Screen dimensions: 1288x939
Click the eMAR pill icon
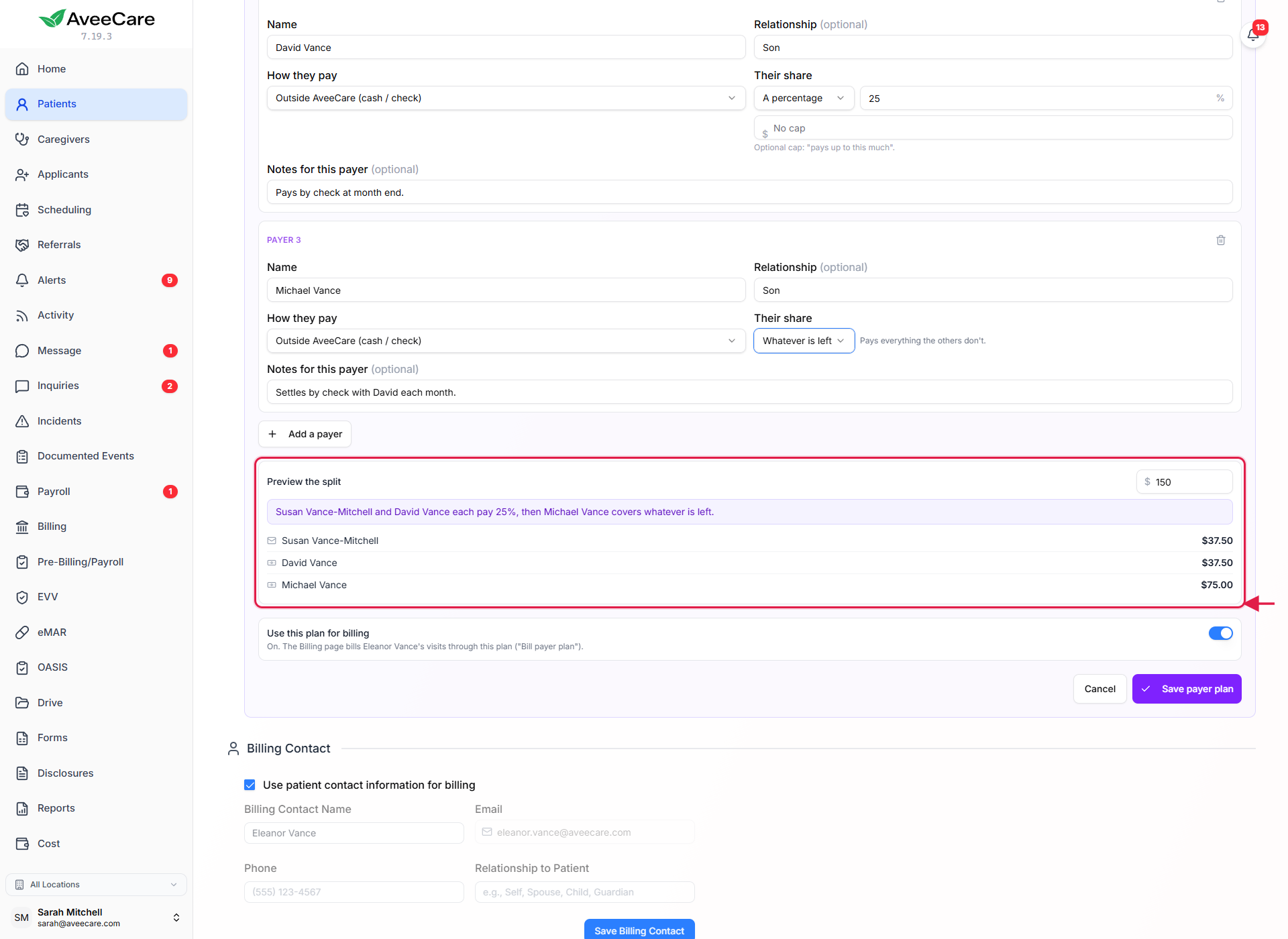click(22, 632)
